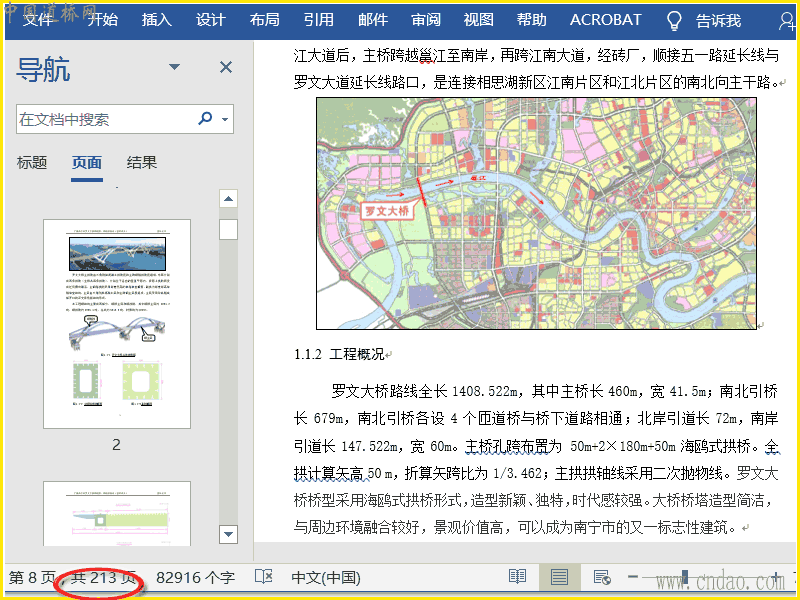Click the zoom slider in status bar
800x600 pixels.
[x=700, y=577]
